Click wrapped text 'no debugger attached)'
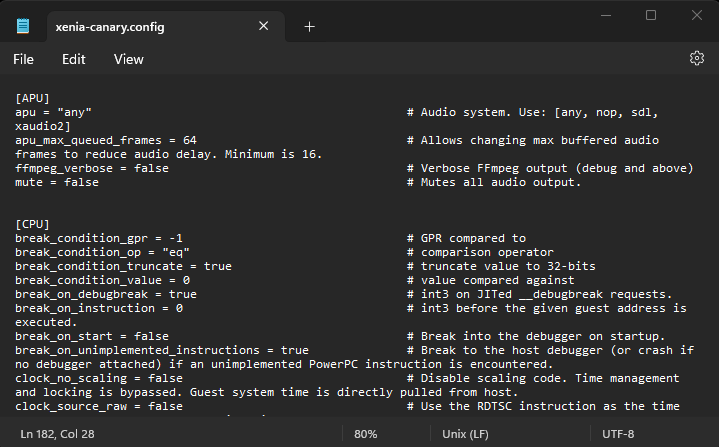The height and width of the screenshot is (447, 719). pyautogui.click(x=88, y=364)
